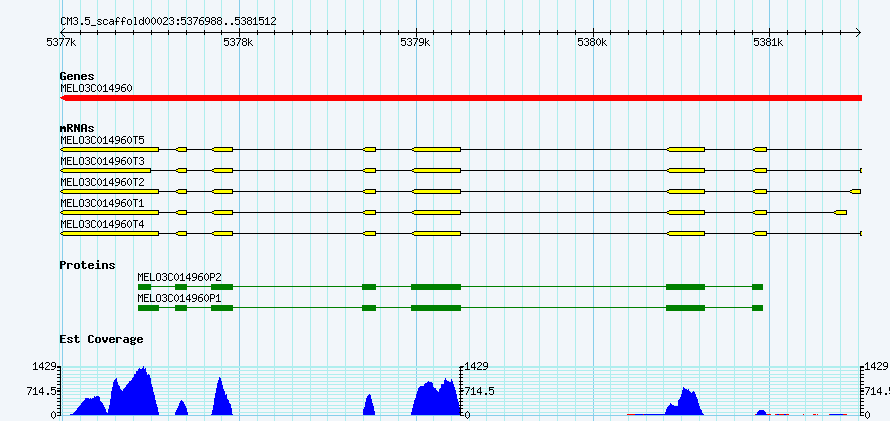The width and height of the screenshot is (890, 421).
Task: Click the 5378k ruler tick label
Action: pos(240,41)
